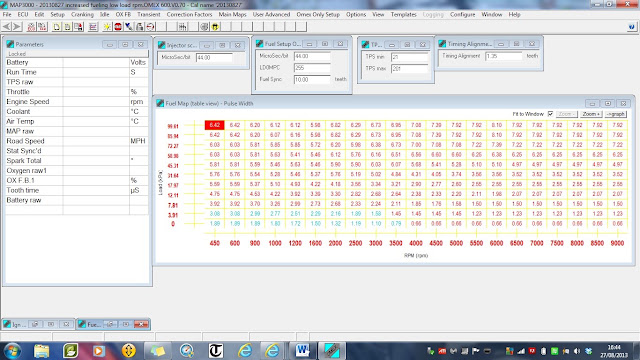Click the MAP3000 taskbar button
This screenshot has height=360, width=640.
[x=331, y=351]
